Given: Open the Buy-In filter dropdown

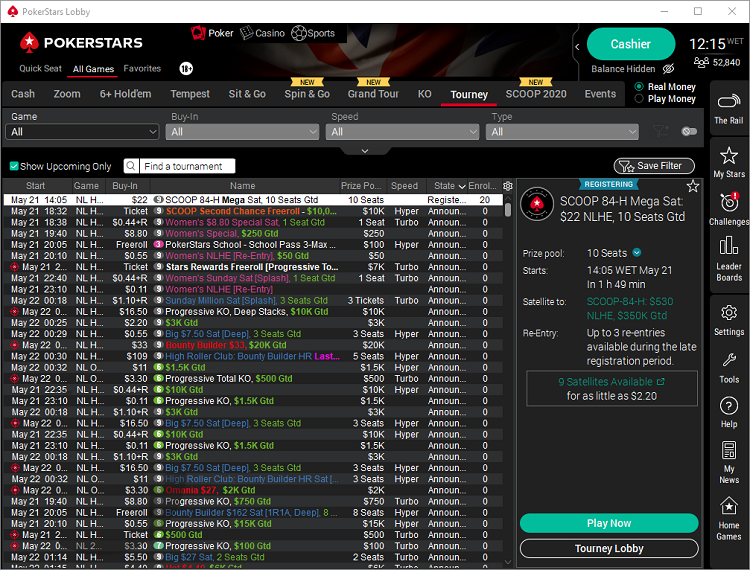Looking at the screenshot, I should tap(244, 132).
